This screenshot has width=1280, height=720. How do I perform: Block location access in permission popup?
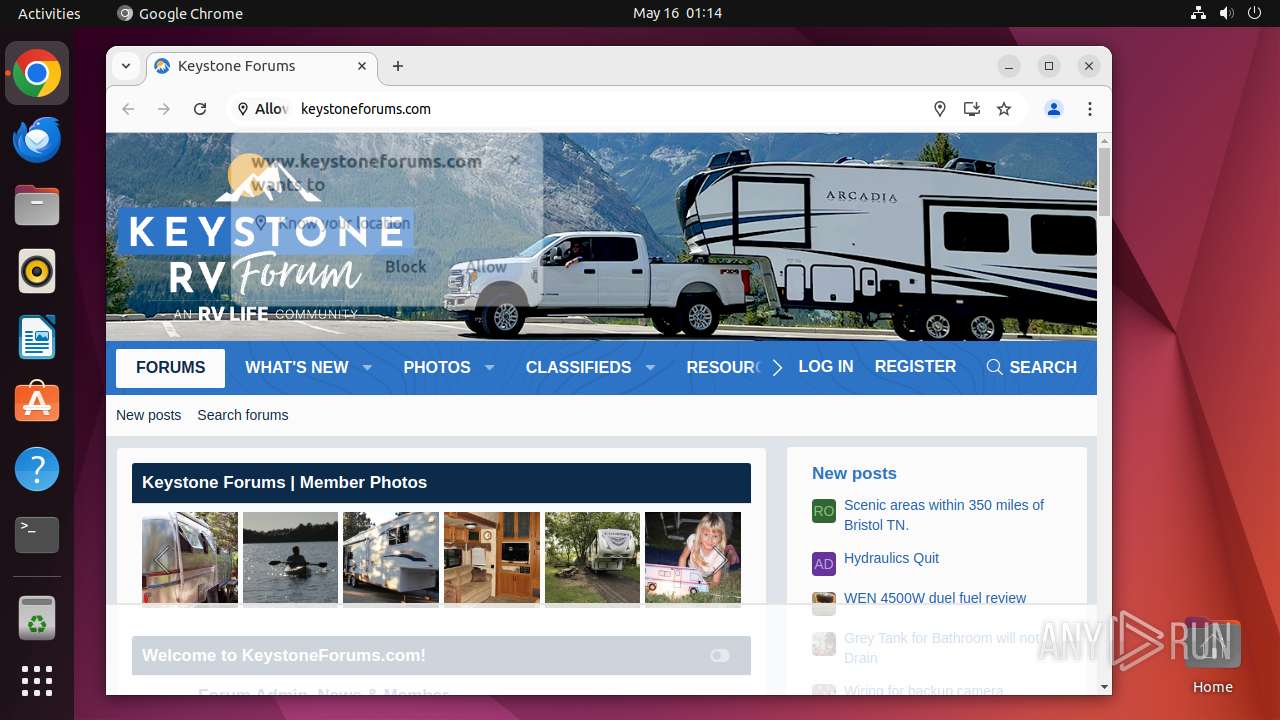pyautogui.click(x=406, y=267)
